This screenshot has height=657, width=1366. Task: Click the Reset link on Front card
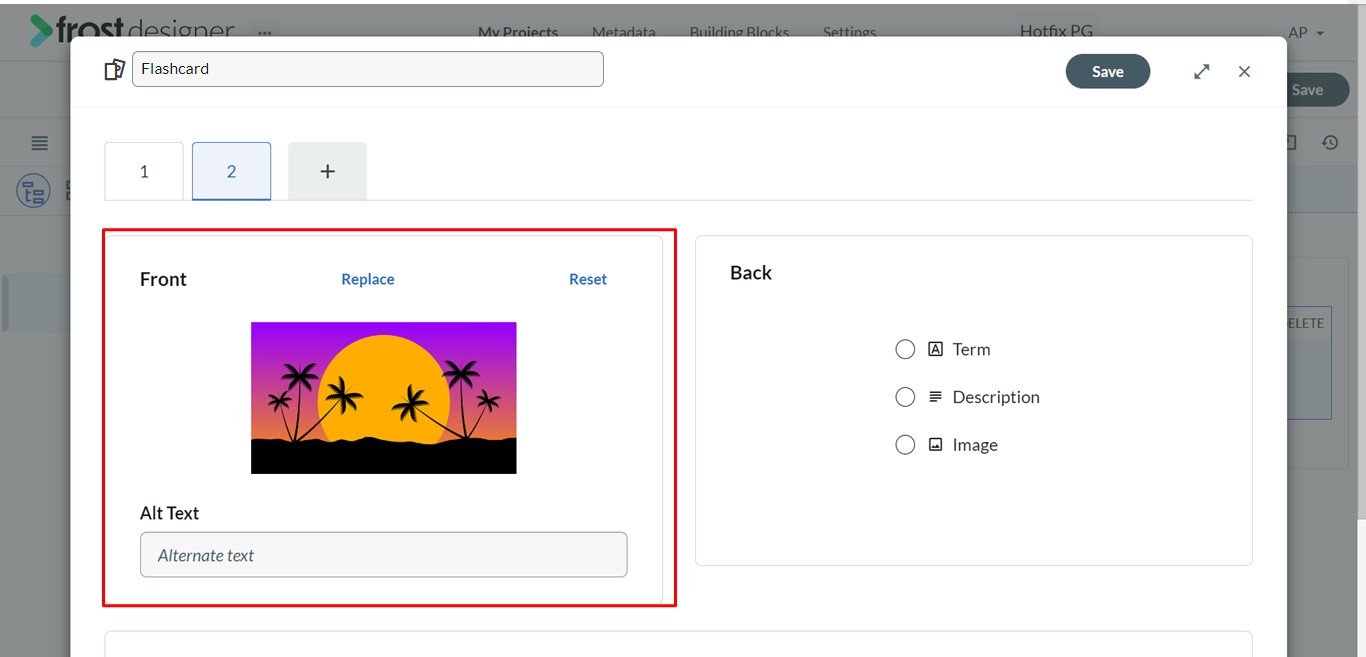point(588,279)
